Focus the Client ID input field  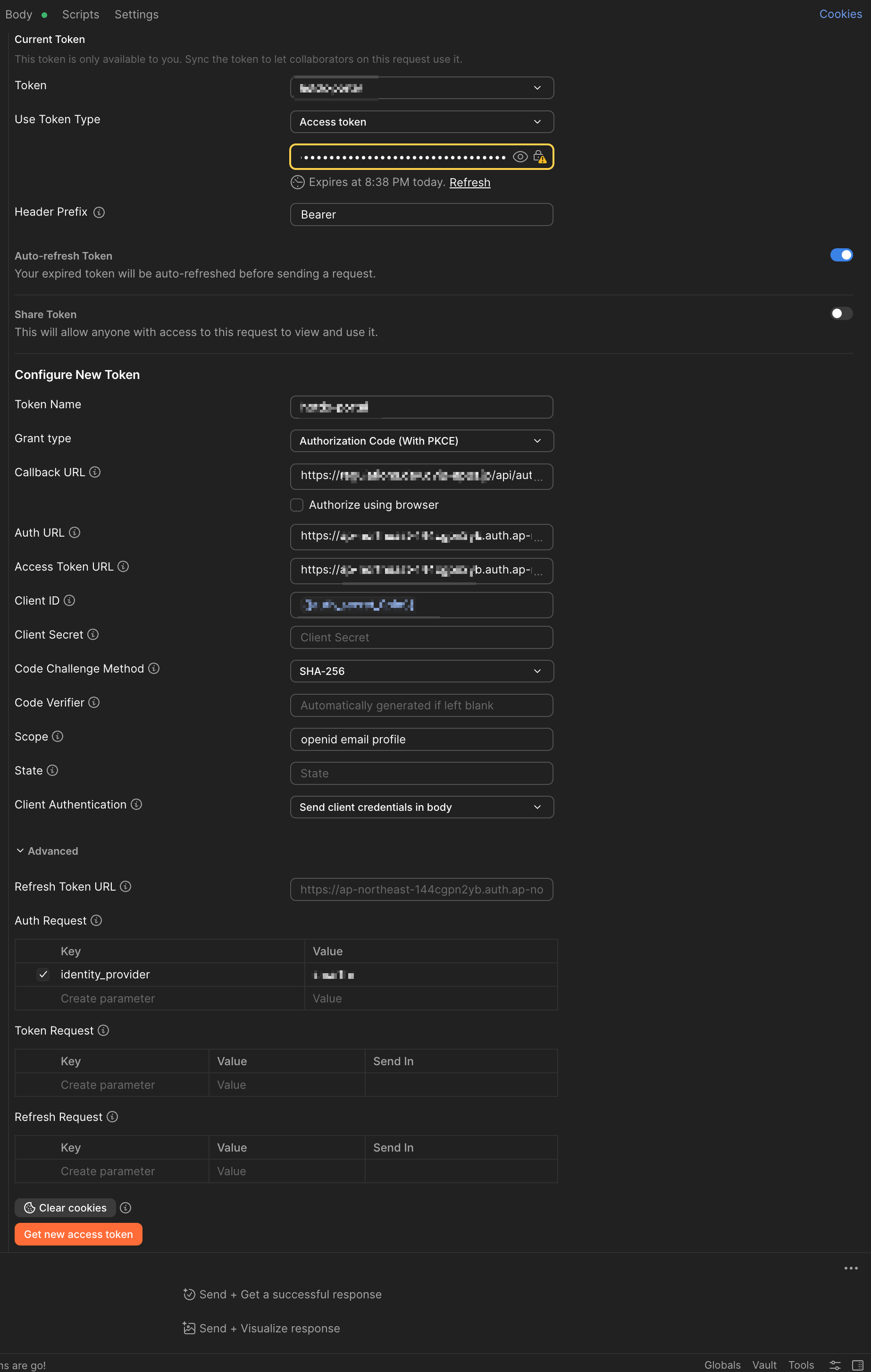(x=421, y=605)
